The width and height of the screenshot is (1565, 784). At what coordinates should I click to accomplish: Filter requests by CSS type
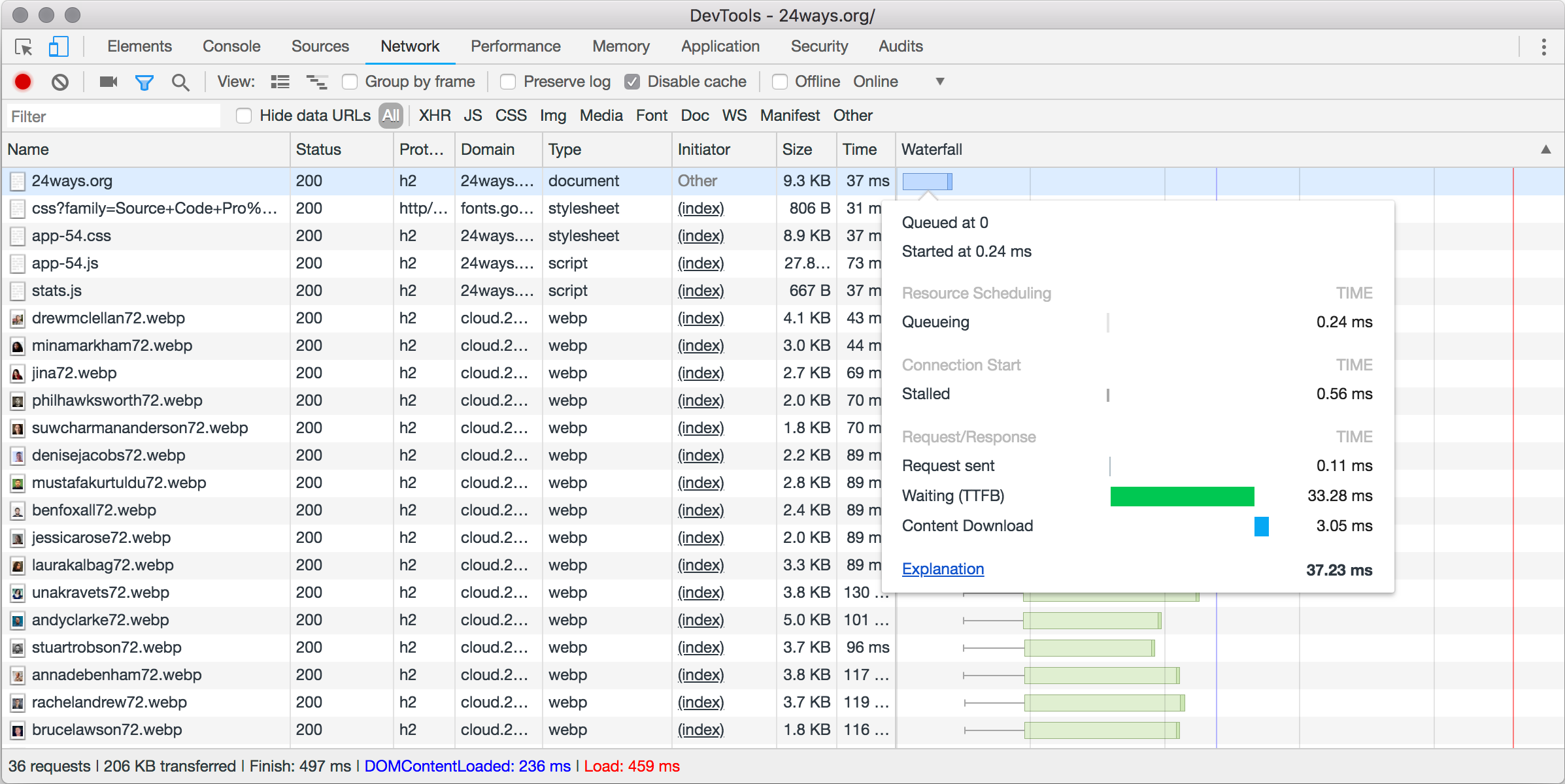511,116
